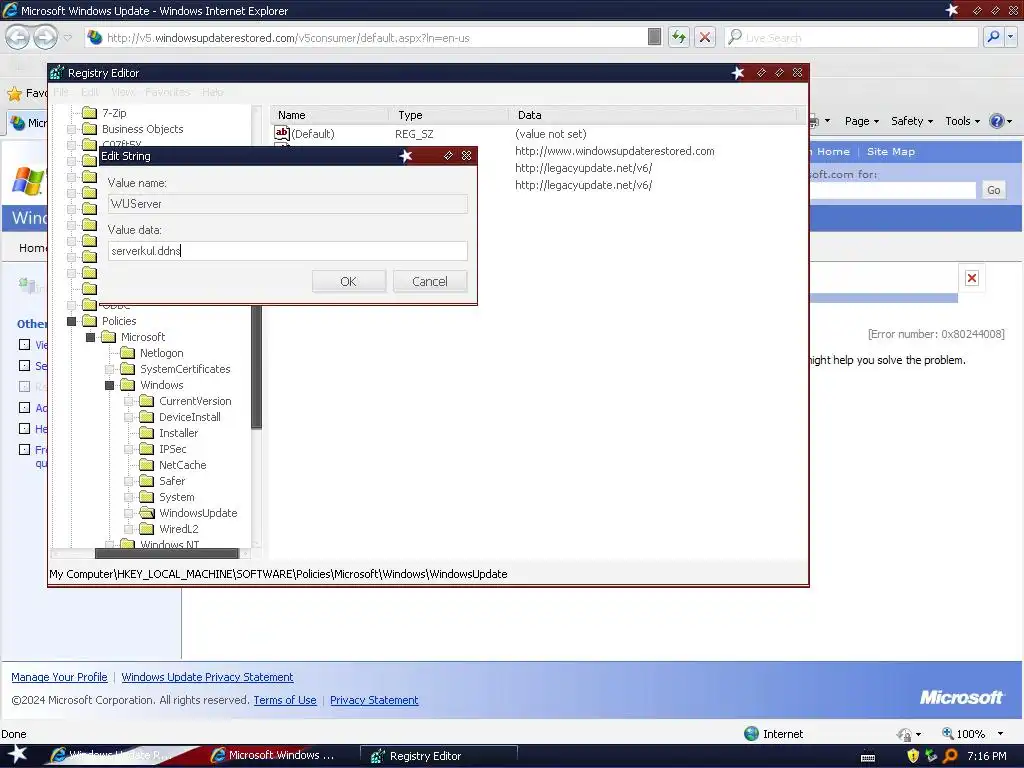The width and height of the screenshot is (1024, 768).
Task: Click the keyboard tray icon
Action: [868, 757]
